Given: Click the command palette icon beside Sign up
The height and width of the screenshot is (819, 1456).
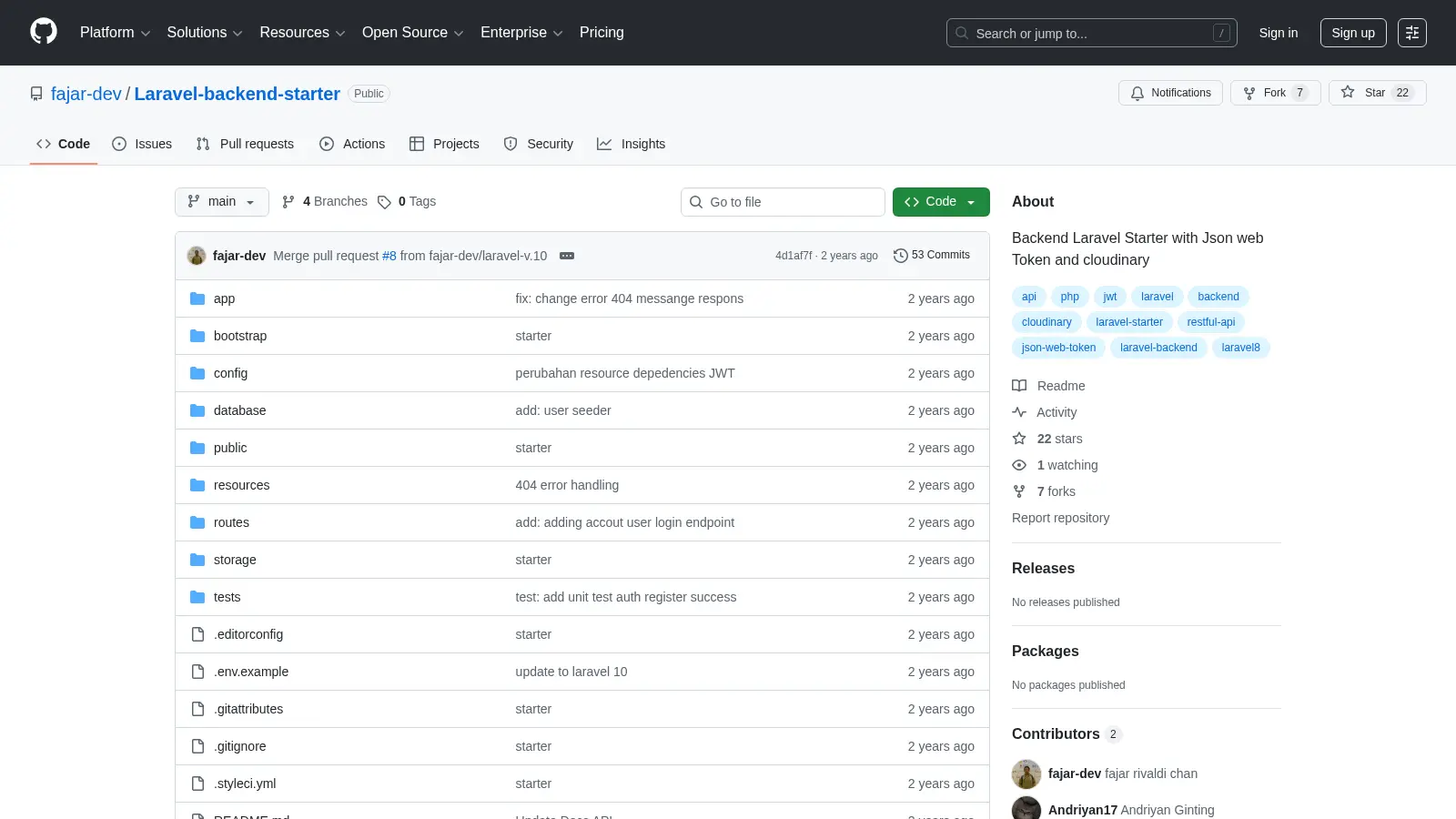Looking at the screenshot, I should (x=1412, y=33).
